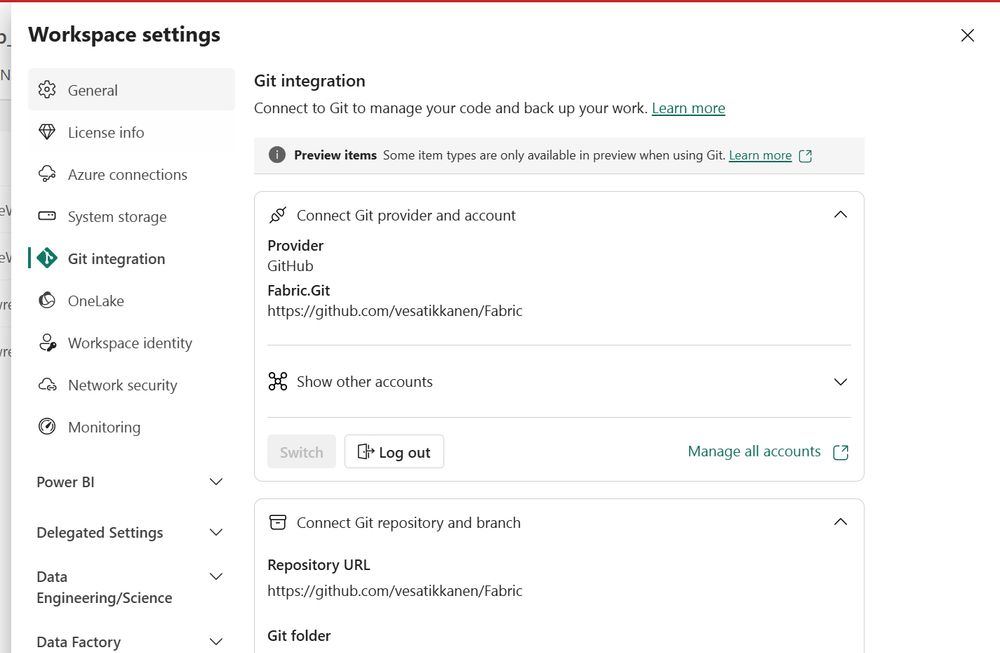Open Azure connections settings
The height and width of the screenshot is (653, 1000).
click(x=131, y=174)
